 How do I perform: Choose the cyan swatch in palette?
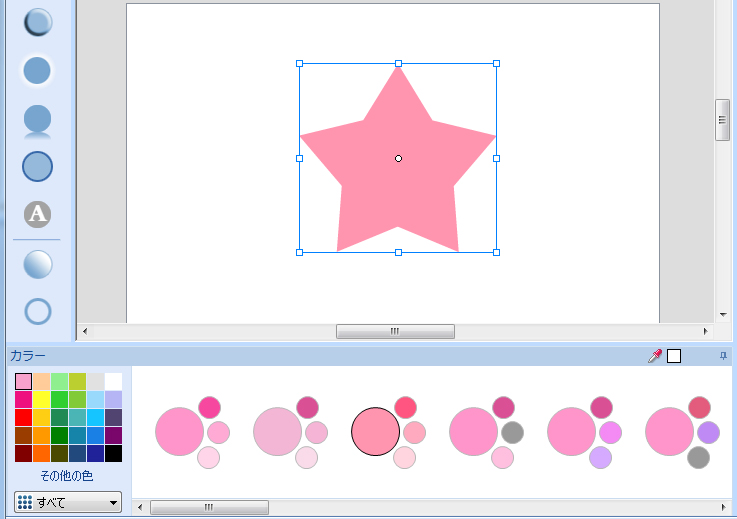pyautogui.click(x=95, y=417)
